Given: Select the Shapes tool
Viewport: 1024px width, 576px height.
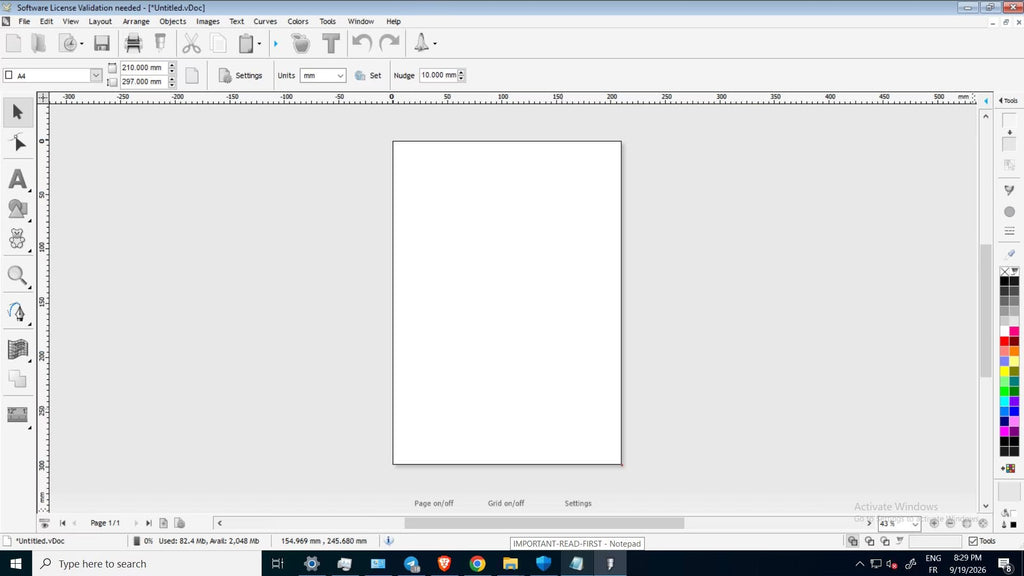Looking at the screenshot, I should tap(18, 210).
